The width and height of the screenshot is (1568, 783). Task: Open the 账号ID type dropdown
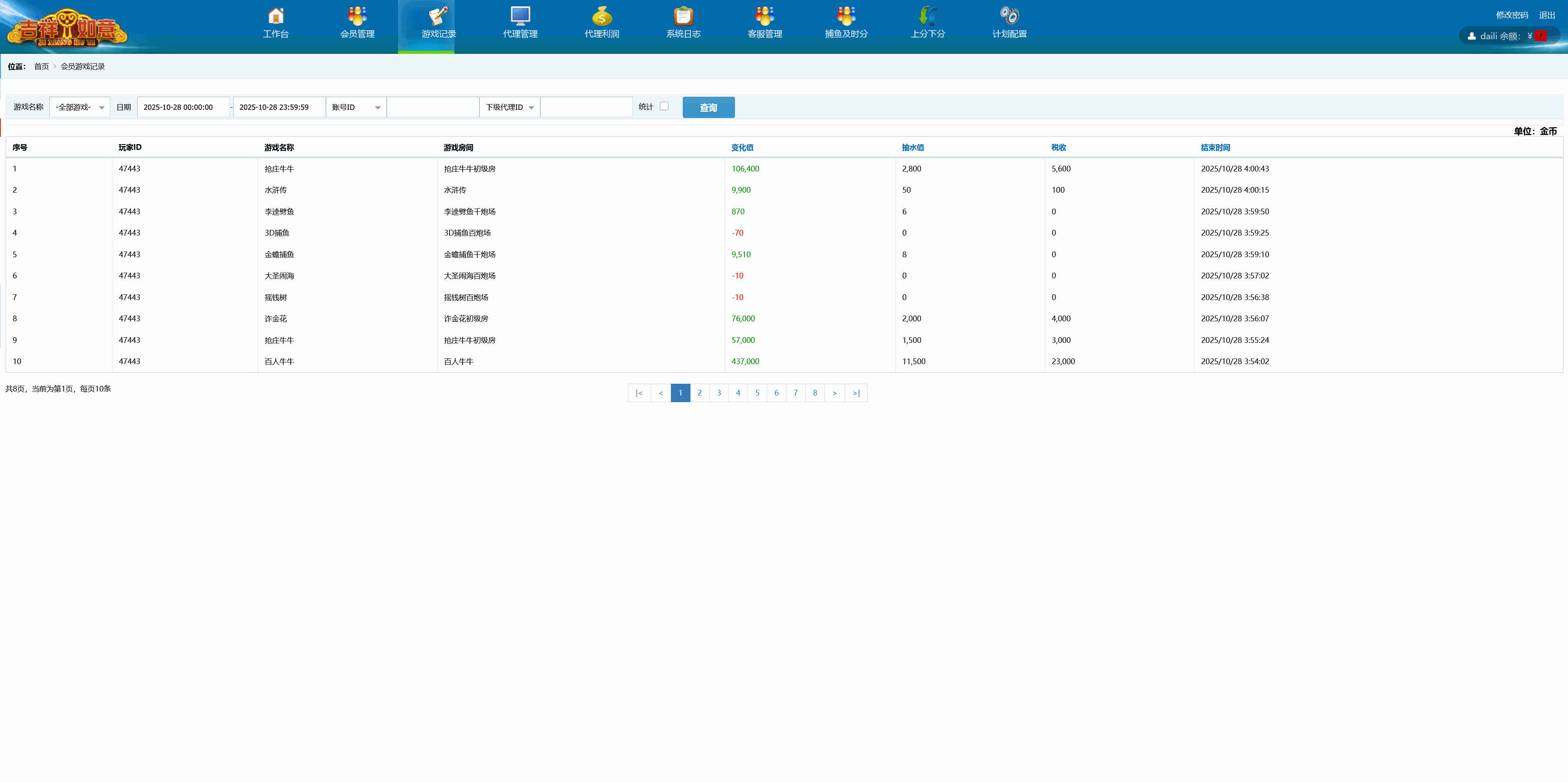pyautogui.click(x=356, y=107)
